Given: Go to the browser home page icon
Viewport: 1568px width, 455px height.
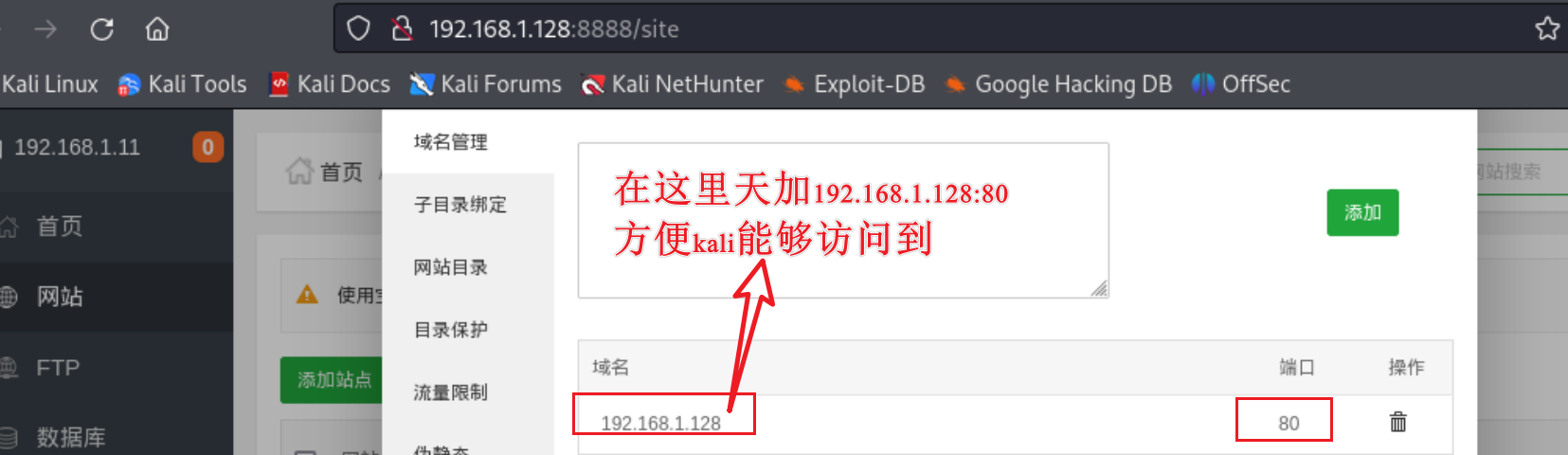Looking at the screenshot, I should [157, 29].
